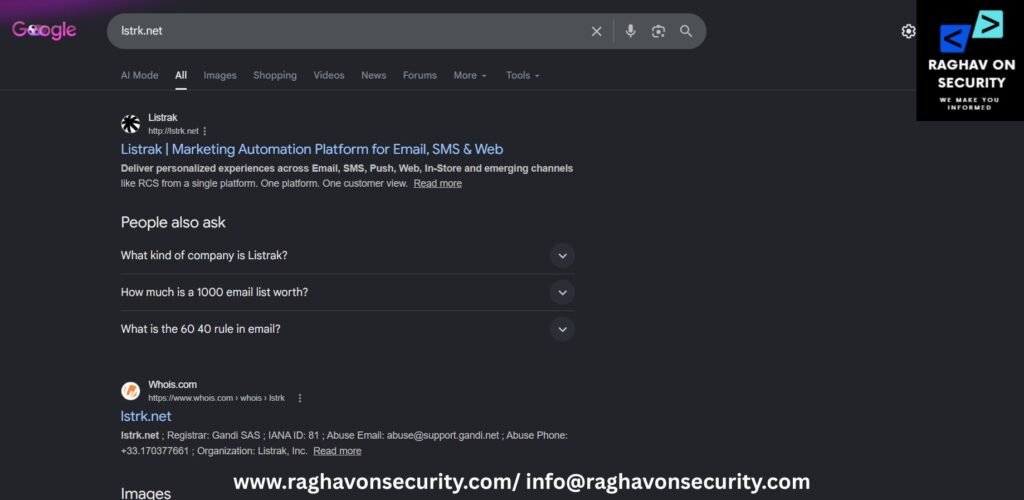1024x500 pixels.
Task: Switch to AI Mode tab
Action: click(140, 75)
